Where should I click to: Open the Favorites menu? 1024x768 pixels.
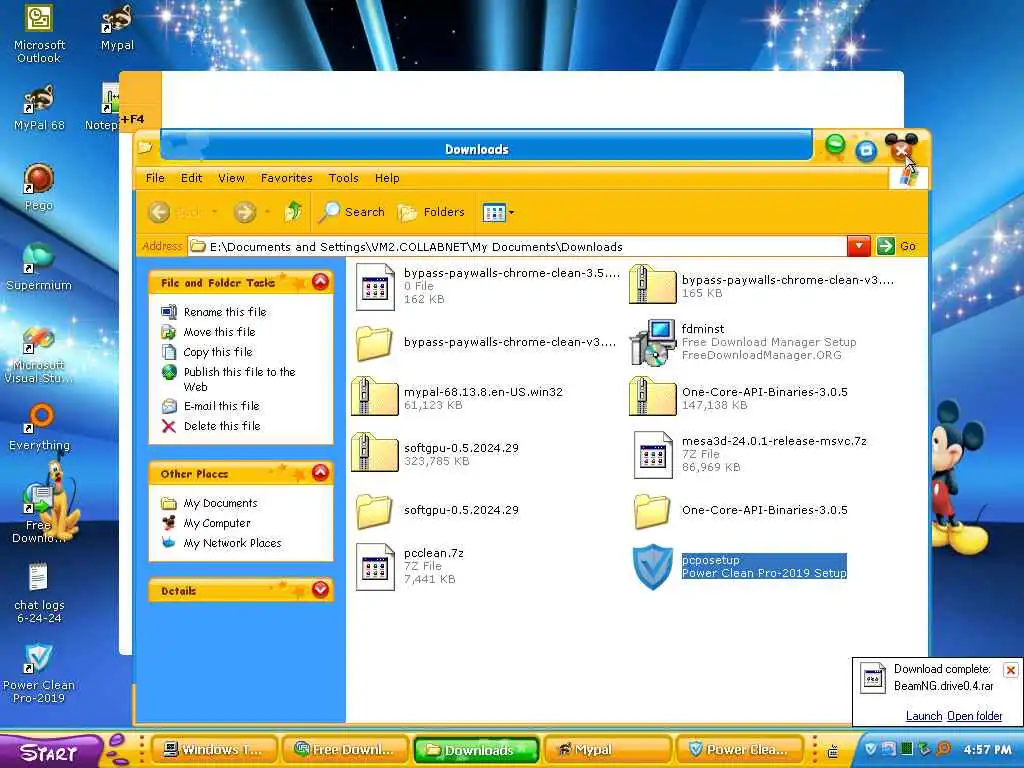click(286, 178)
